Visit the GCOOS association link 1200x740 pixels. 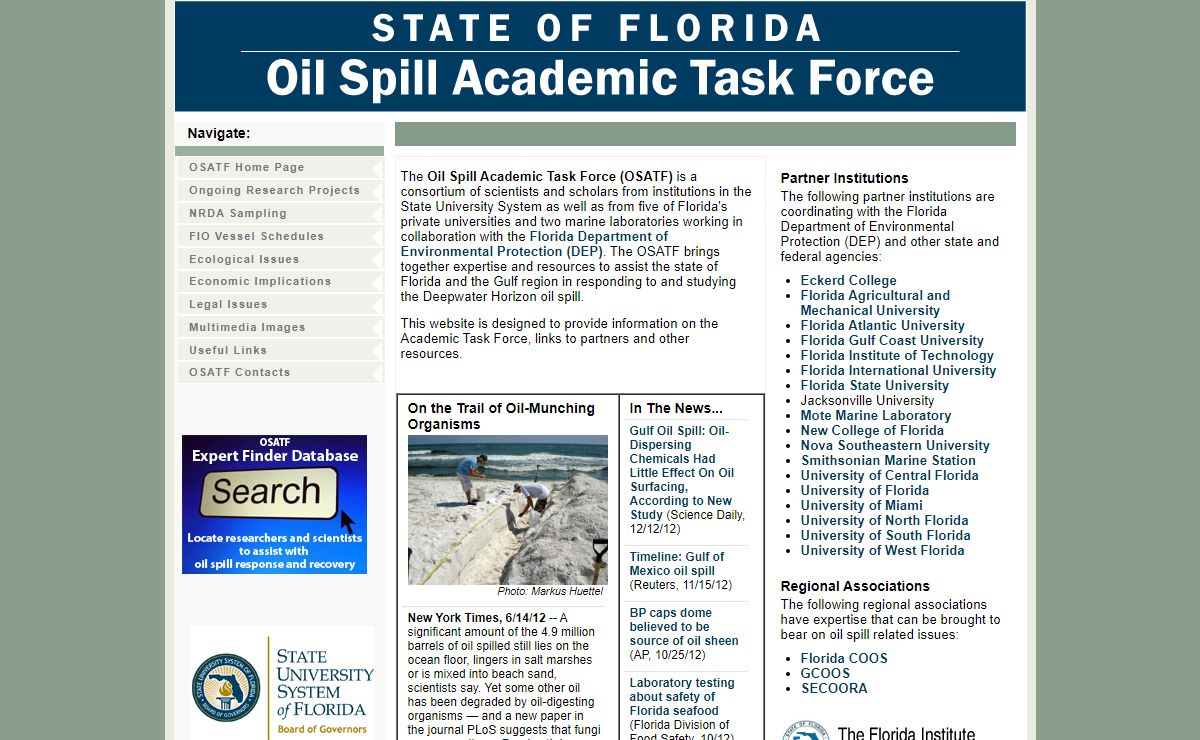pos(825,674)
